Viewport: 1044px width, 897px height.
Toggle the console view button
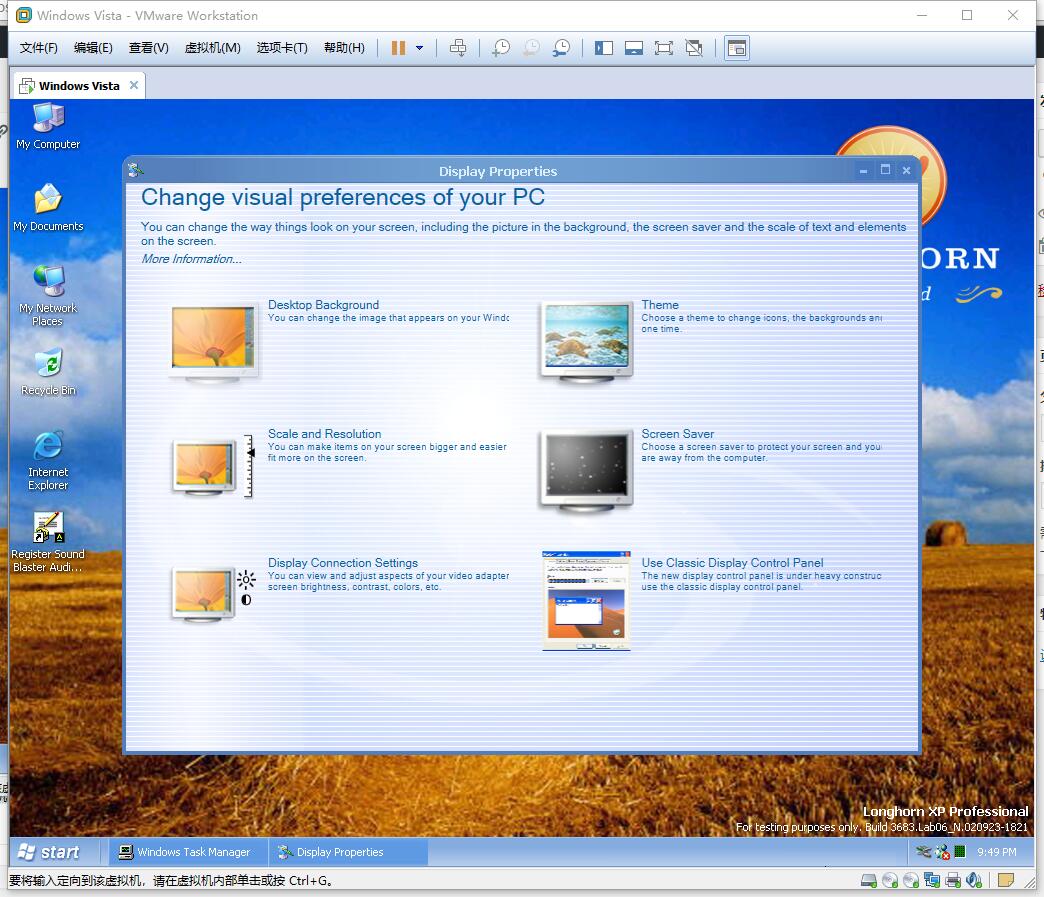pos(736,48)
